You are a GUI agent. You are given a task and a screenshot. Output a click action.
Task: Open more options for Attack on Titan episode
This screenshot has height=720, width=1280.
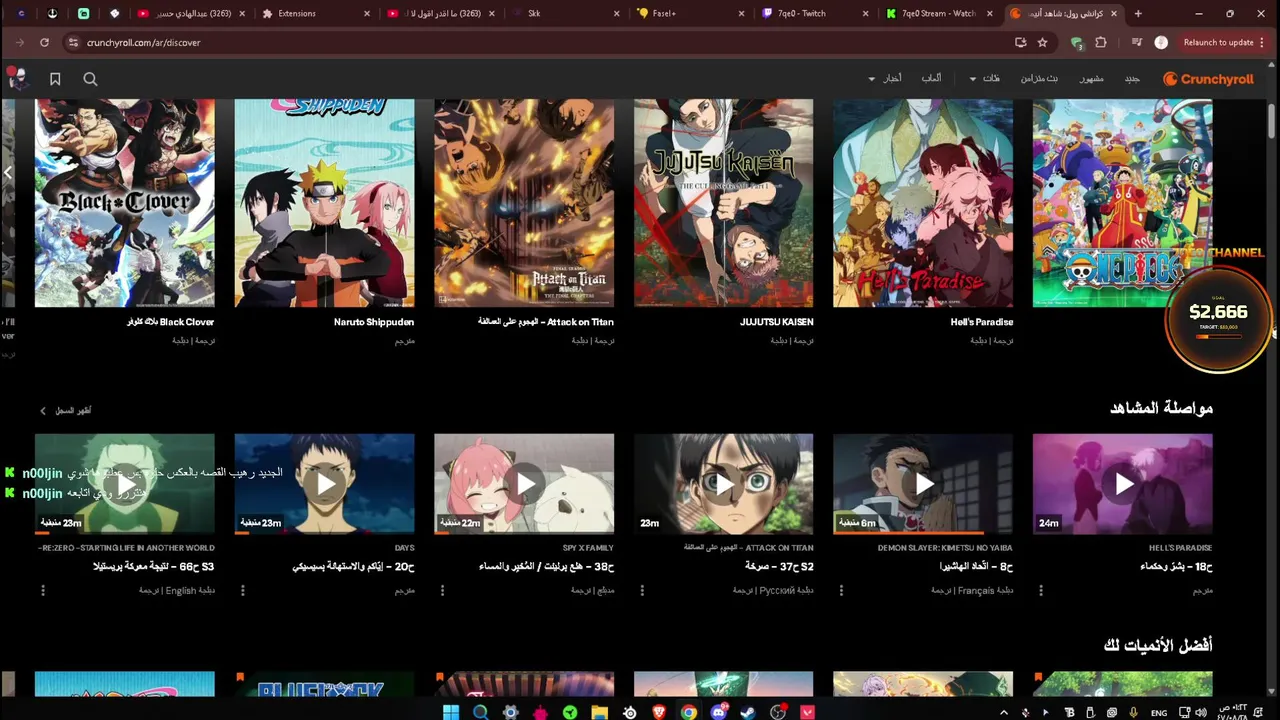coord(642,591)
